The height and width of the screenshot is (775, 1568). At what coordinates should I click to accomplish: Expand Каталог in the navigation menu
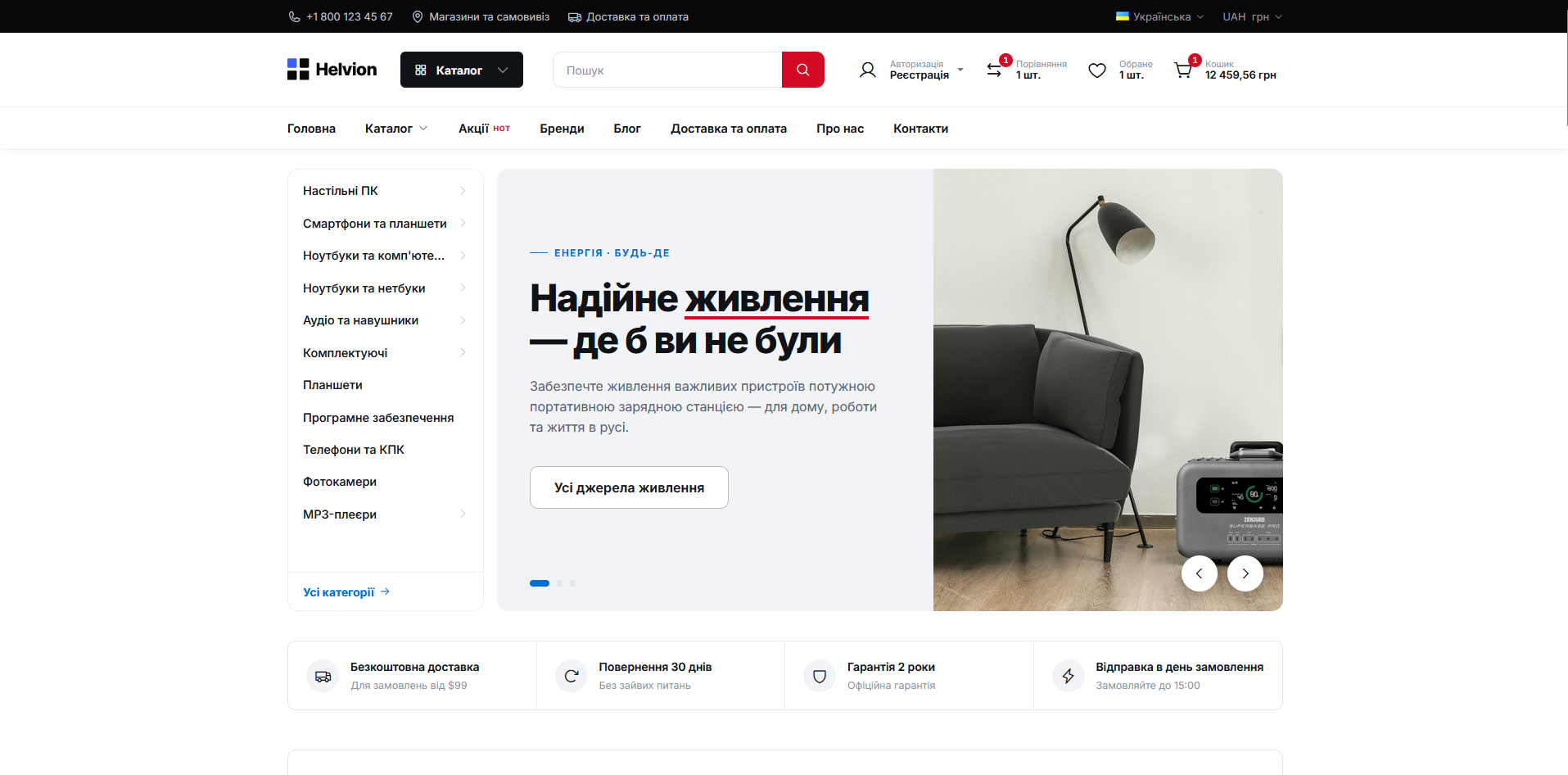click(396, 129)
